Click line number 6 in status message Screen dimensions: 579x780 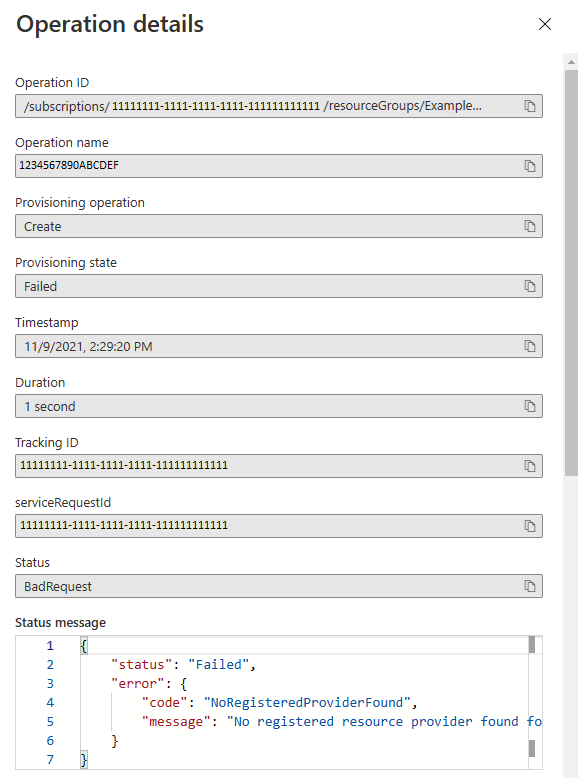[50, 741]
